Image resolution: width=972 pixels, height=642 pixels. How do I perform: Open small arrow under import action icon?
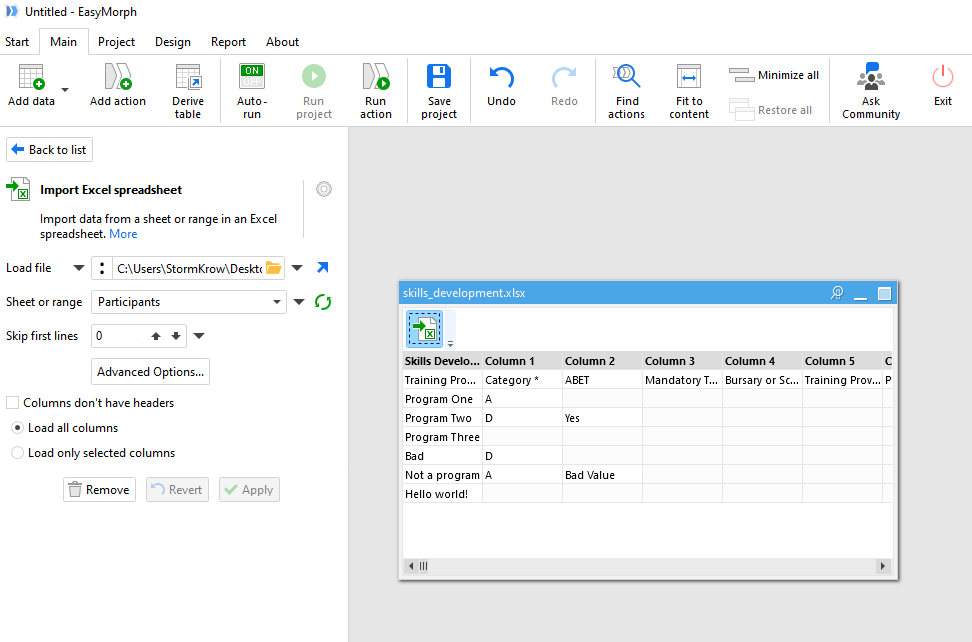tap(451, 343)
